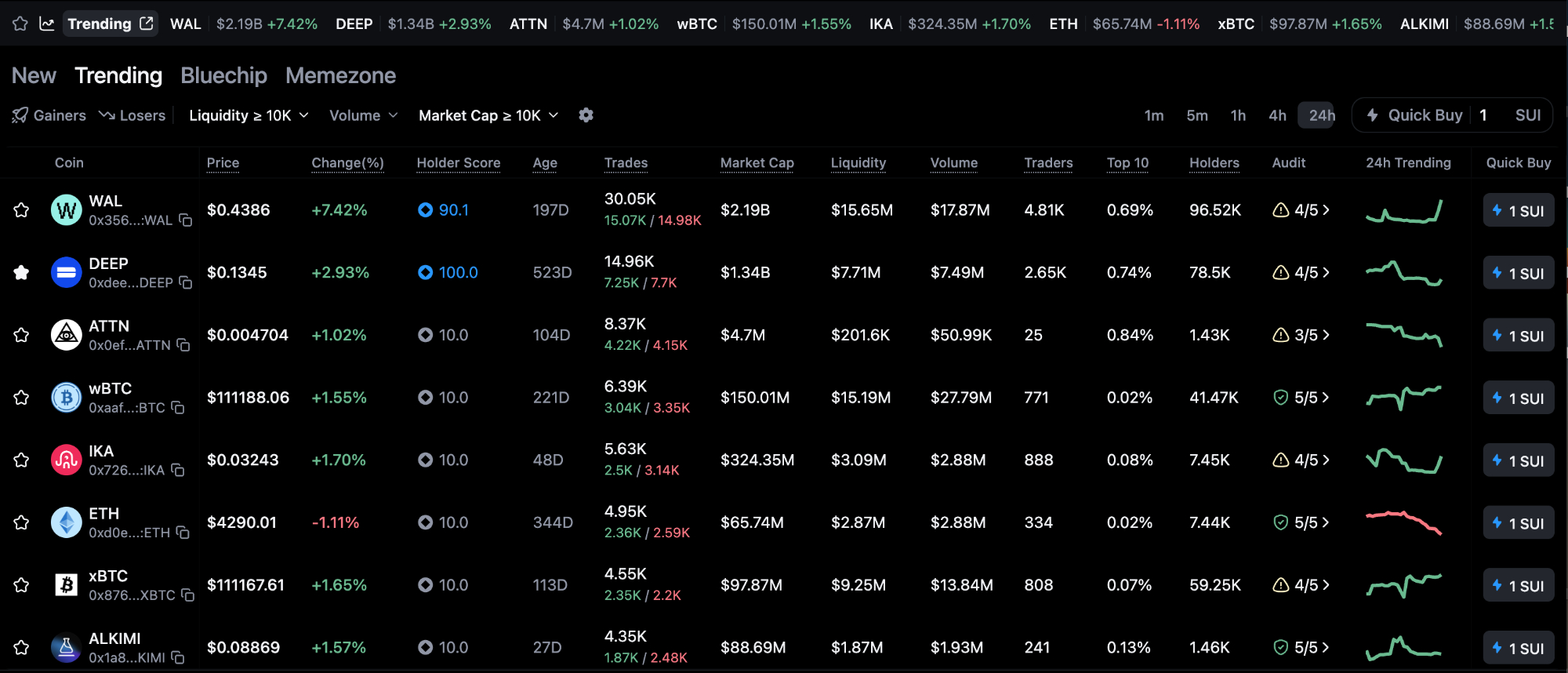Screen dimensions: 1568x673
Task: Click the IKA coin logo
Action: 66,460
